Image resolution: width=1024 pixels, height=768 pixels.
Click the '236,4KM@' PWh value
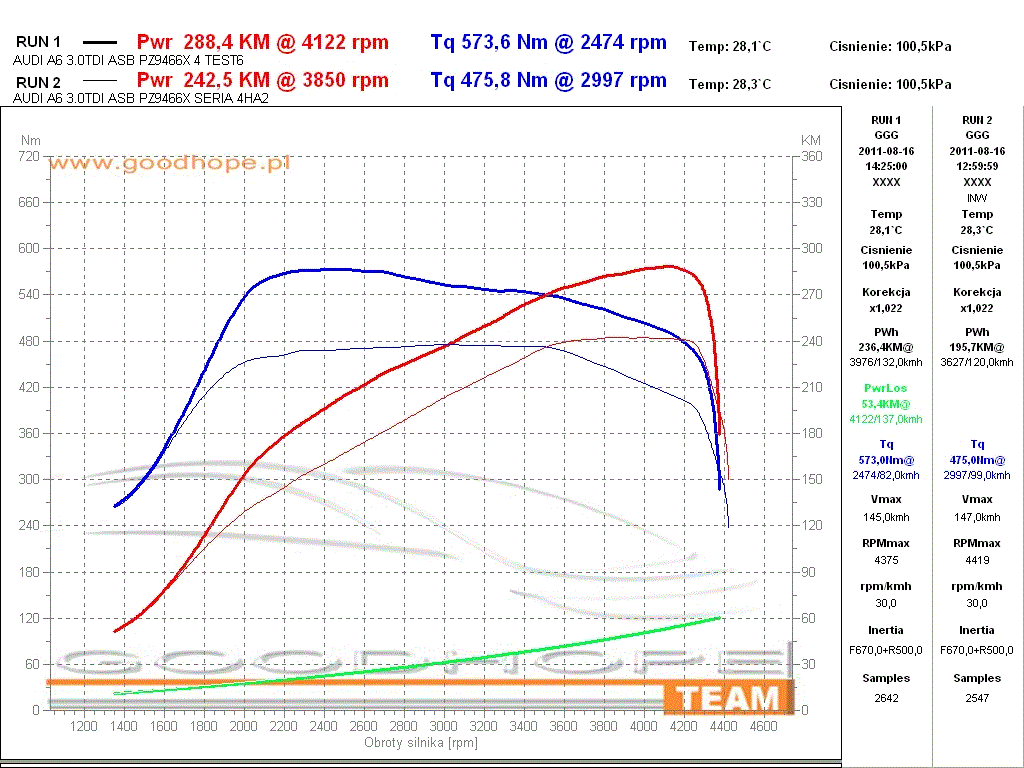(x=886, y=347)
